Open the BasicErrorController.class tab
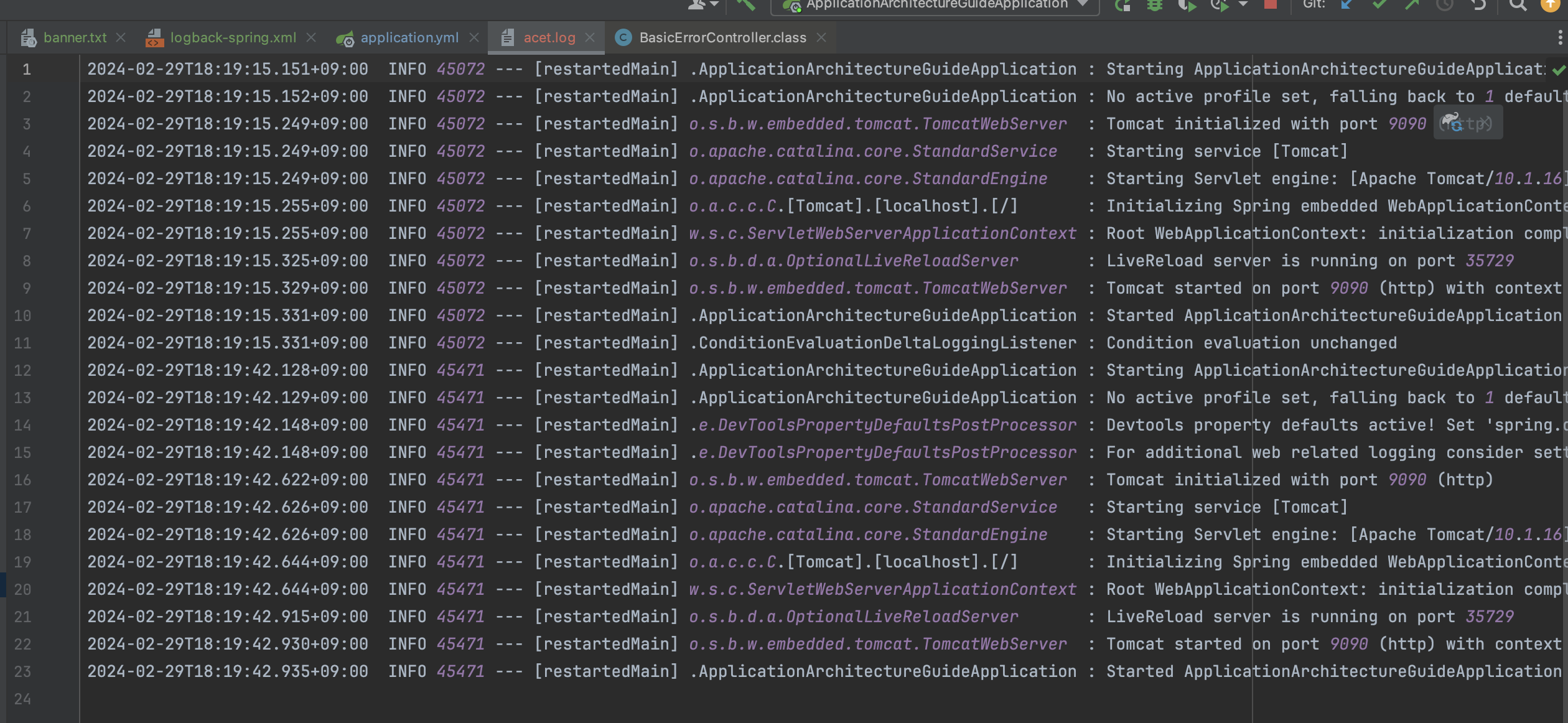Viewport: 1568px width, 723px height. (x=722, y=38)
